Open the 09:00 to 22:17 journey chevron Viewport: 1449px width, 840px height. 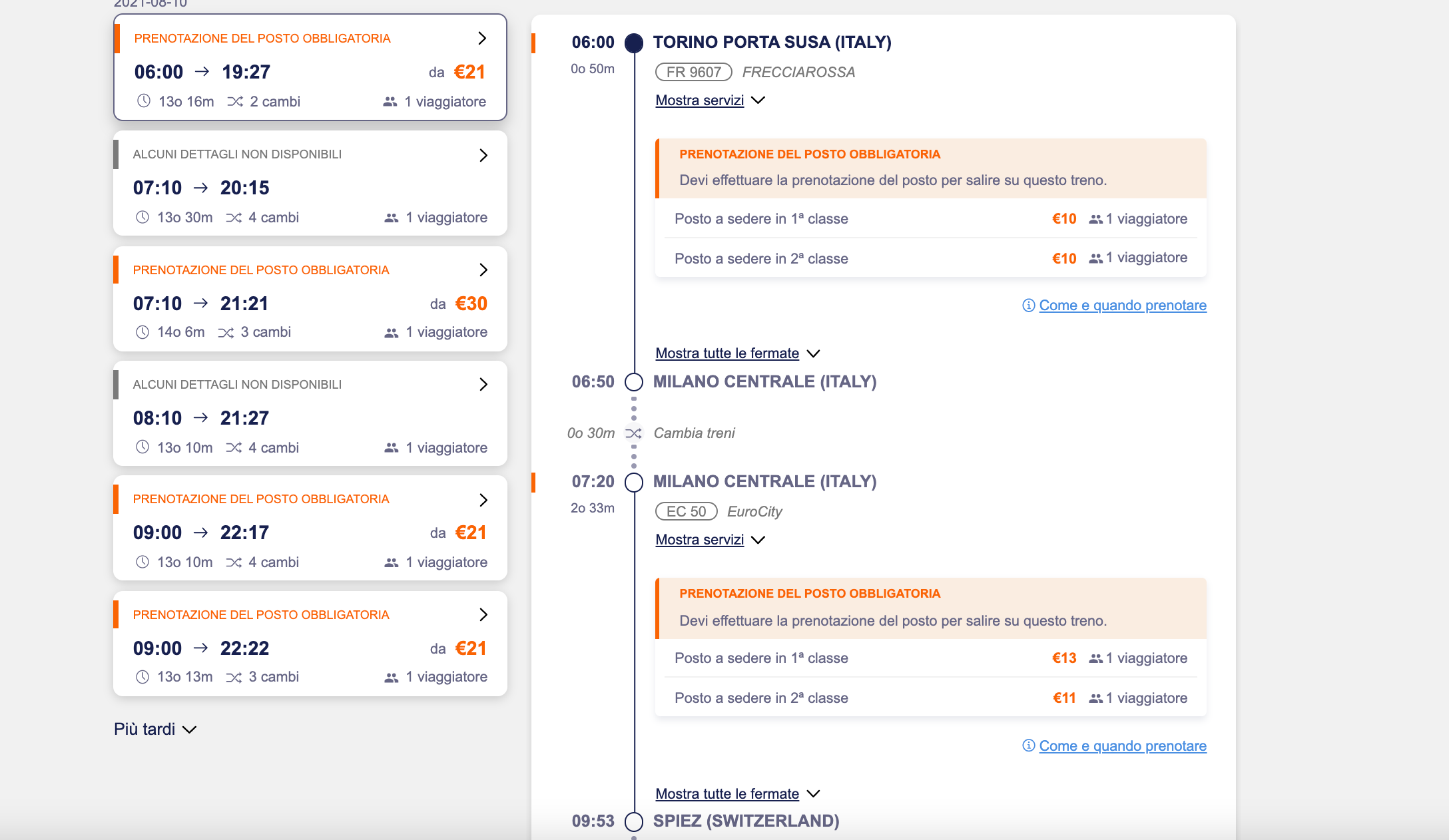[483, 500]
